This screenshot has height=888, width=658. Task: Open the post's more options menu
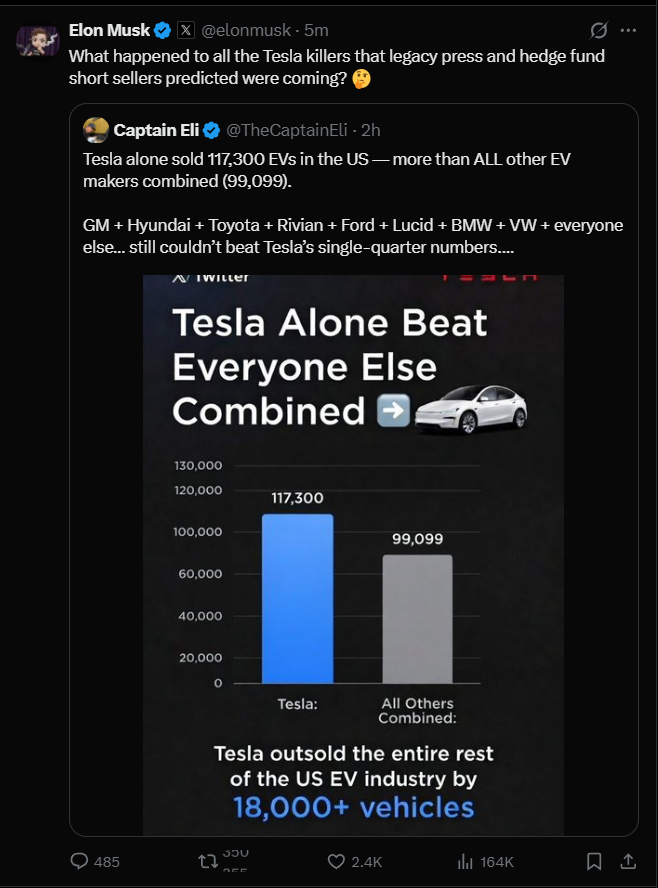pyautogui.click(x=629, y=30)
